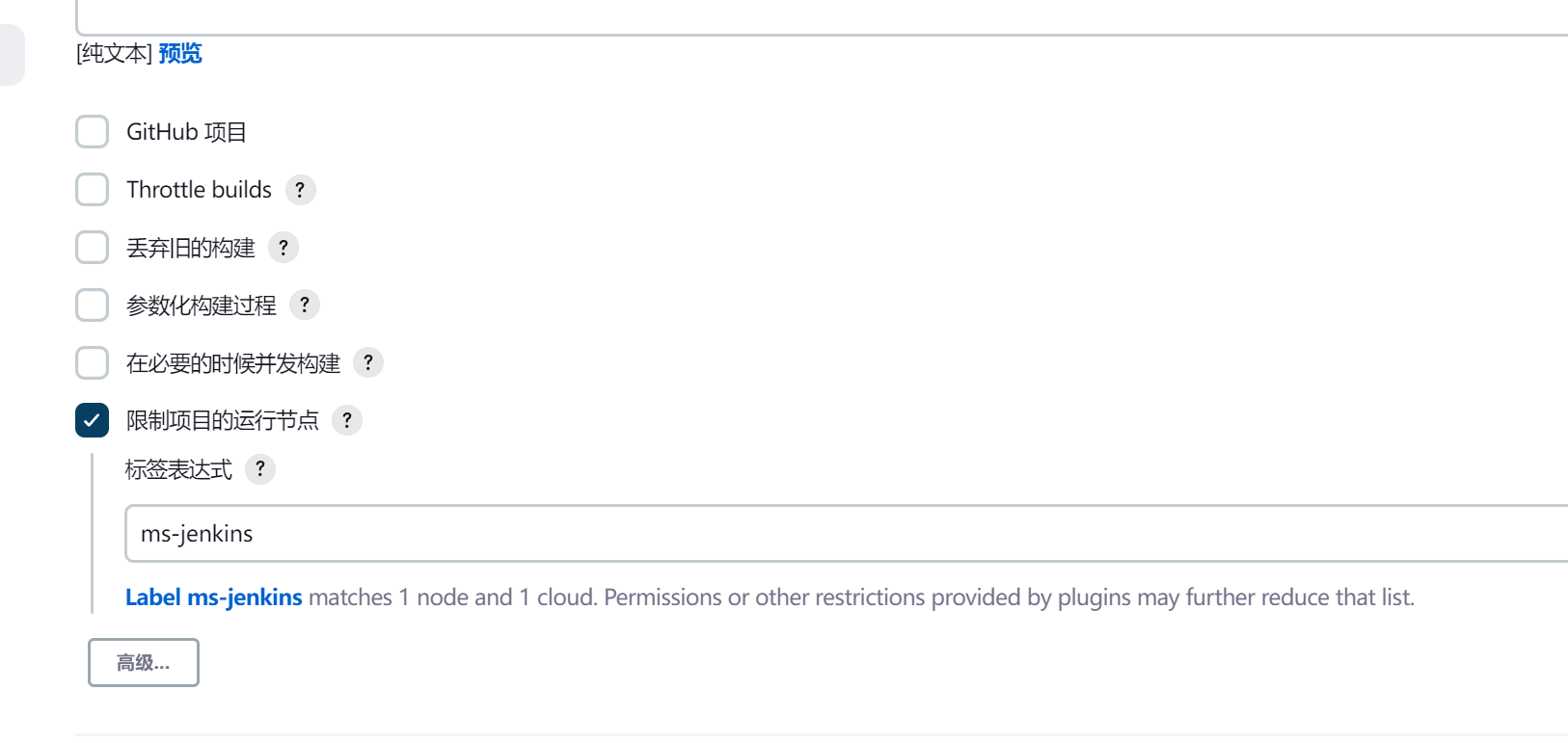Click the 标签表达式 question mark icon

pyautogui.click(x=260, y=469)
